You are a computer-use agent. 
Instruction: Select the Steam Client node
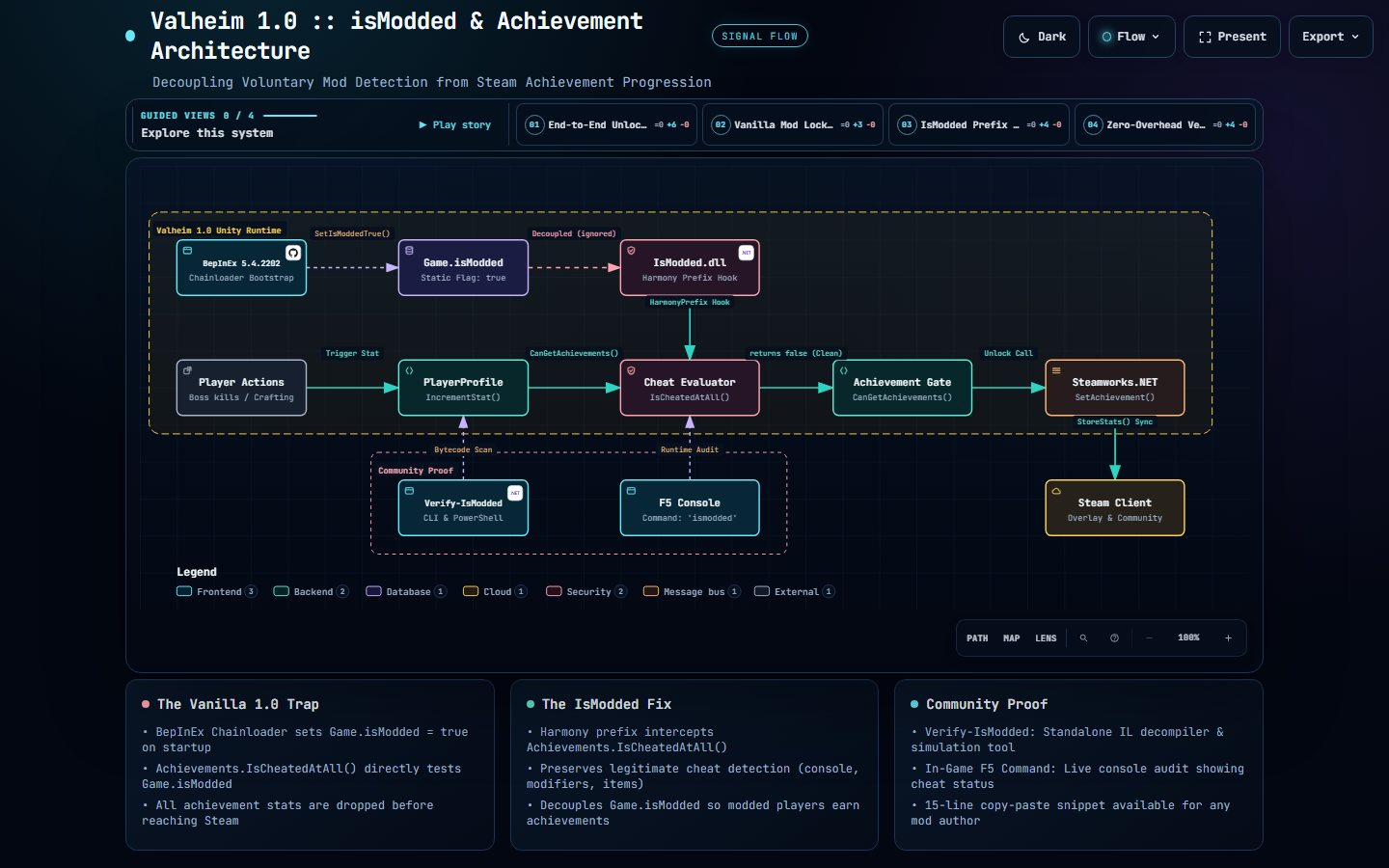(x=1115, y=508)
